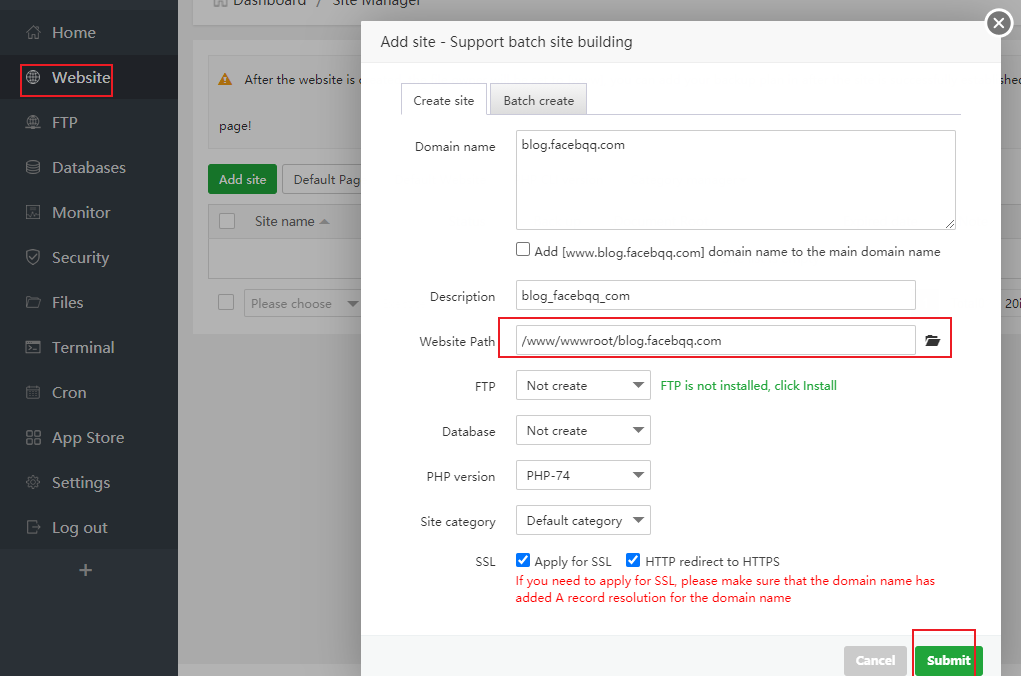The image size is (1021, 676).
Task: Open the Terminal icon in sidebar
Action: (34, 348)
